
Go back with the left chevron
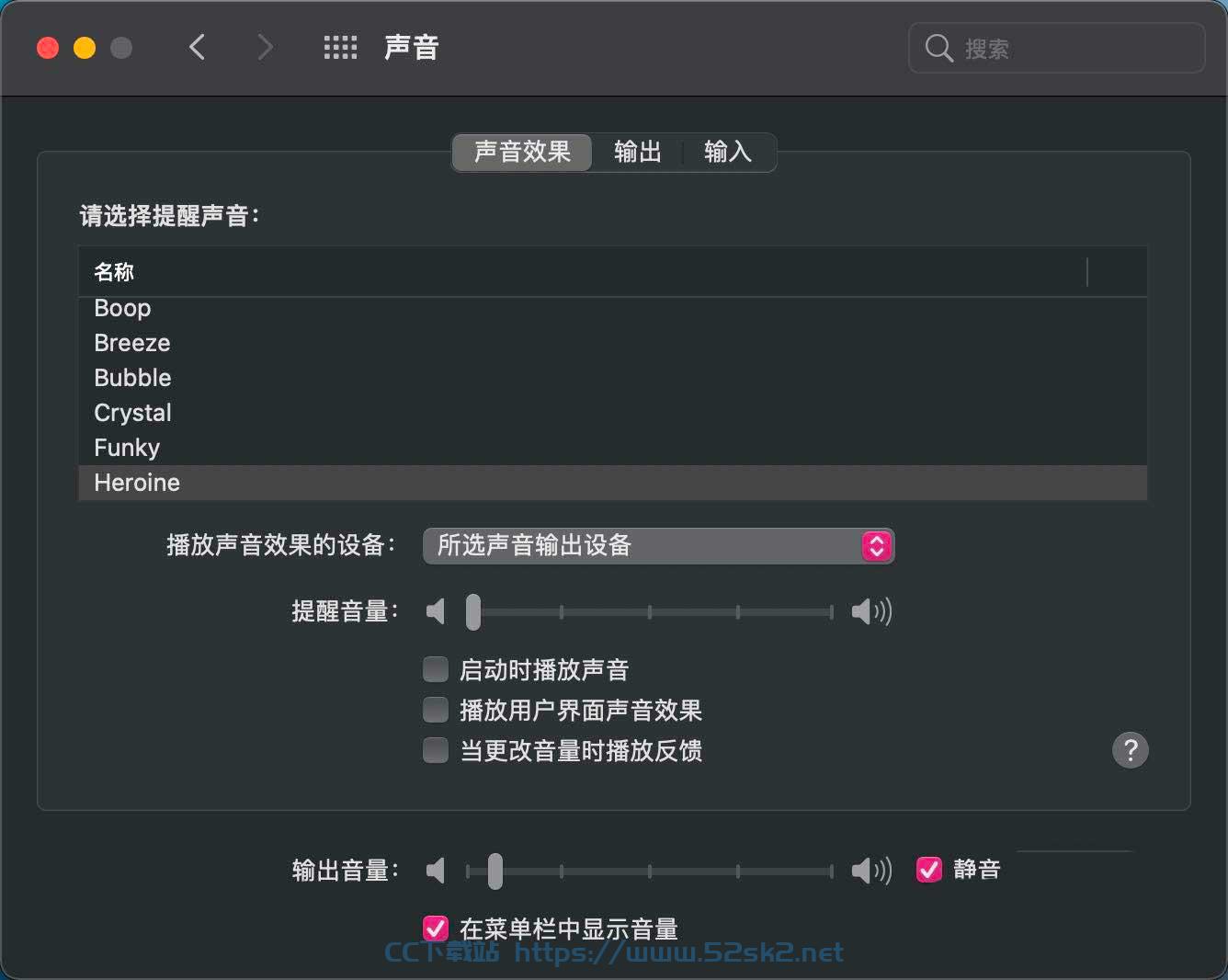pyautogui.click(x=197, y=47)
